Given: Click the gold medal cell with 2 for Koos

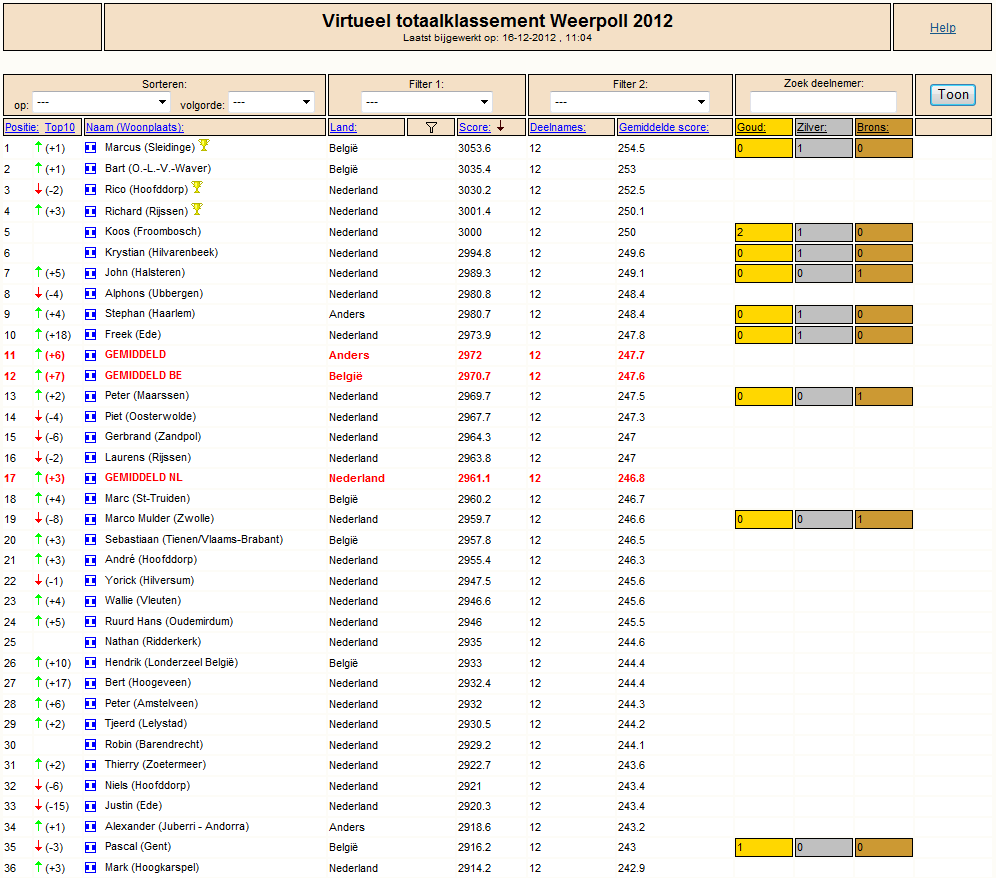Looking at the screenshot, I should 764,232.
